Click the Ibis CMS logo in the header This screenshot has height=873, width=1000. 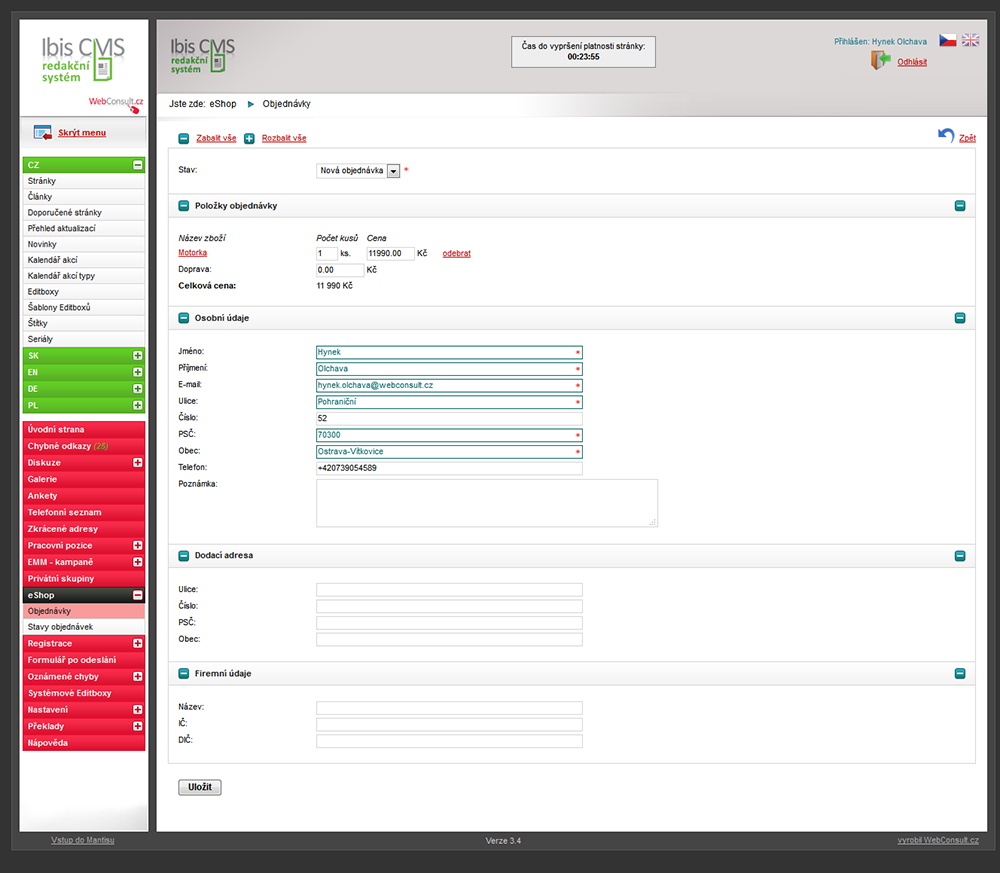[202, 55]
